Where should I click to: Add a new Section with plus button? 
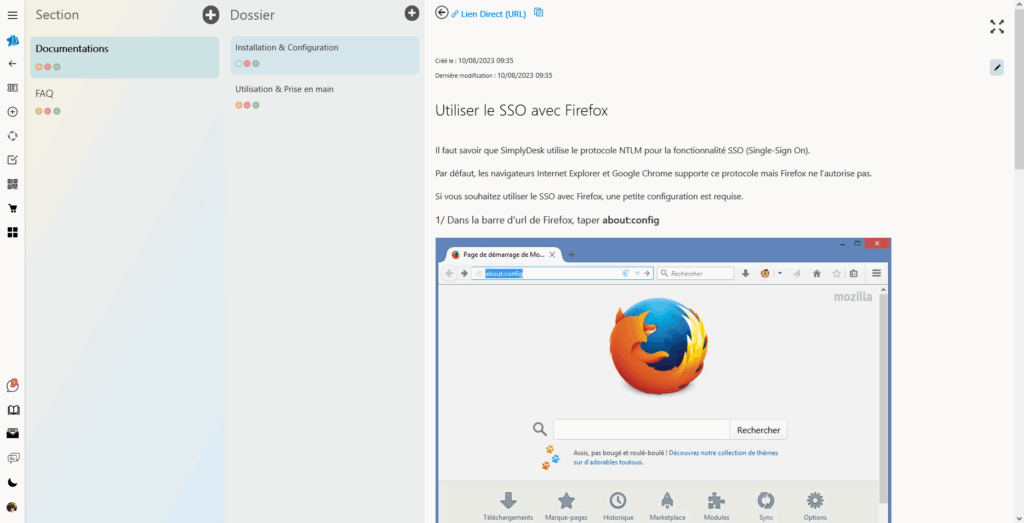(210, 14)
